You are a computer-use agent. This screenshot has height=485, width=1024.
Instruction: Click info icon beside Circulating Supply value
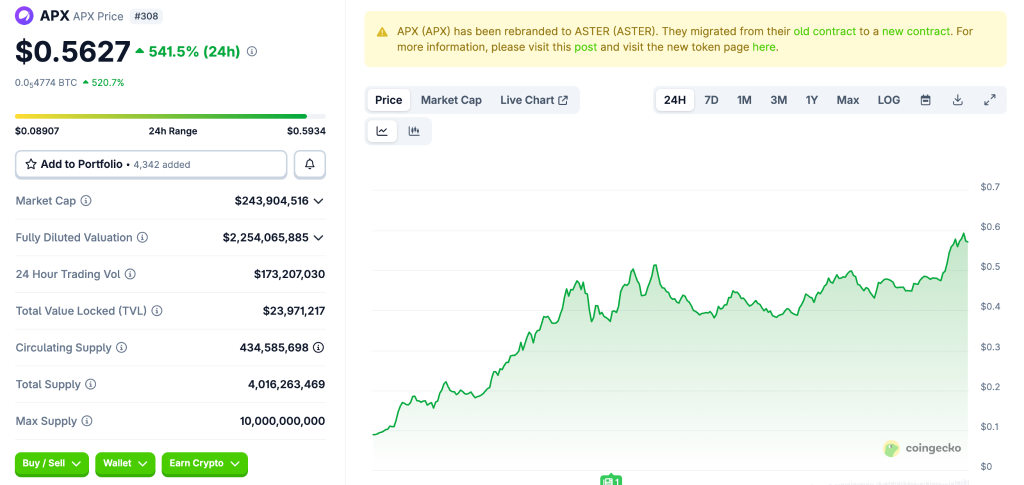[318, 348]
